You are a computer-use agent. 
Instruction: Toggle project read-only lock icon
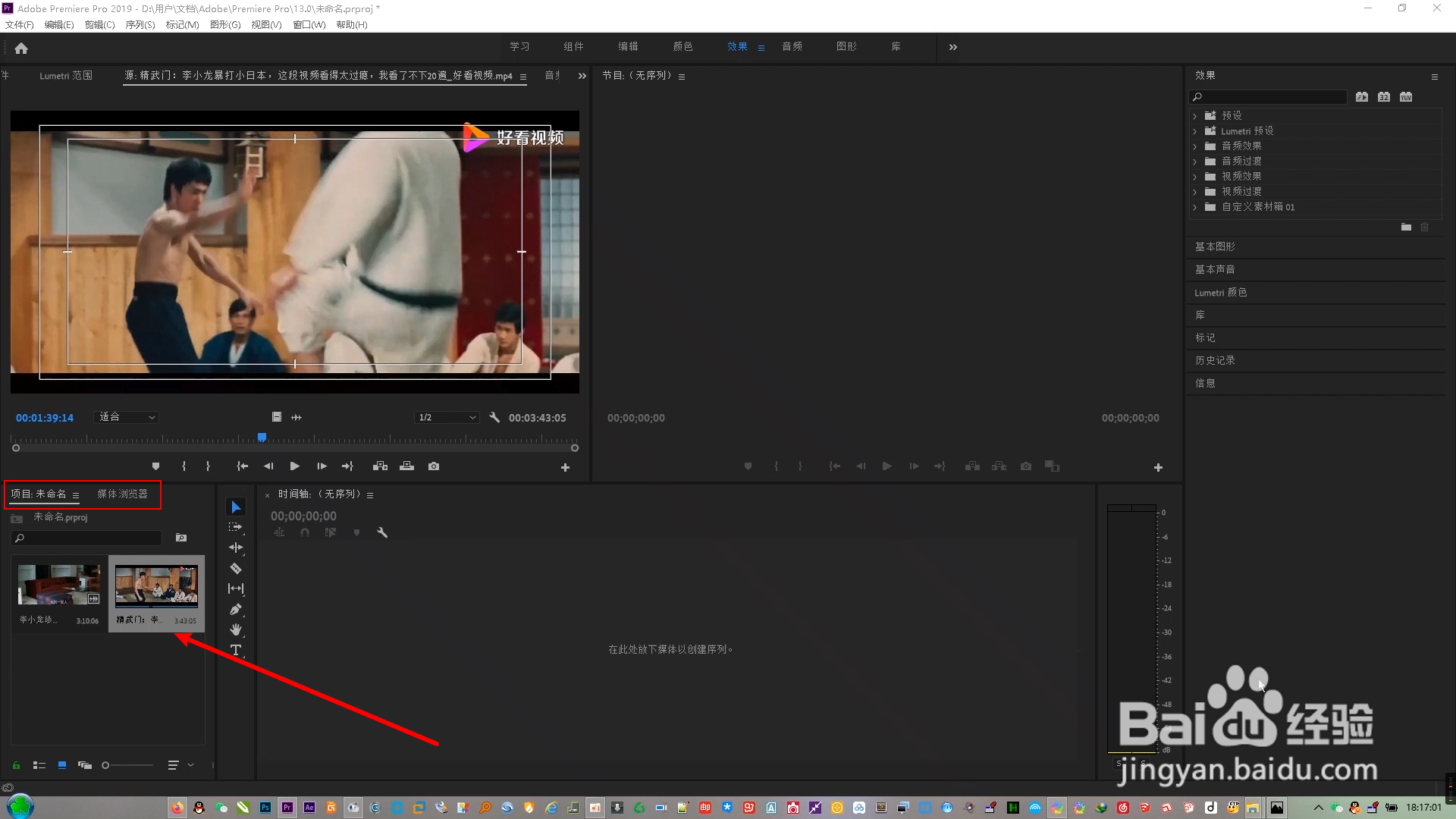click(16, 765)
